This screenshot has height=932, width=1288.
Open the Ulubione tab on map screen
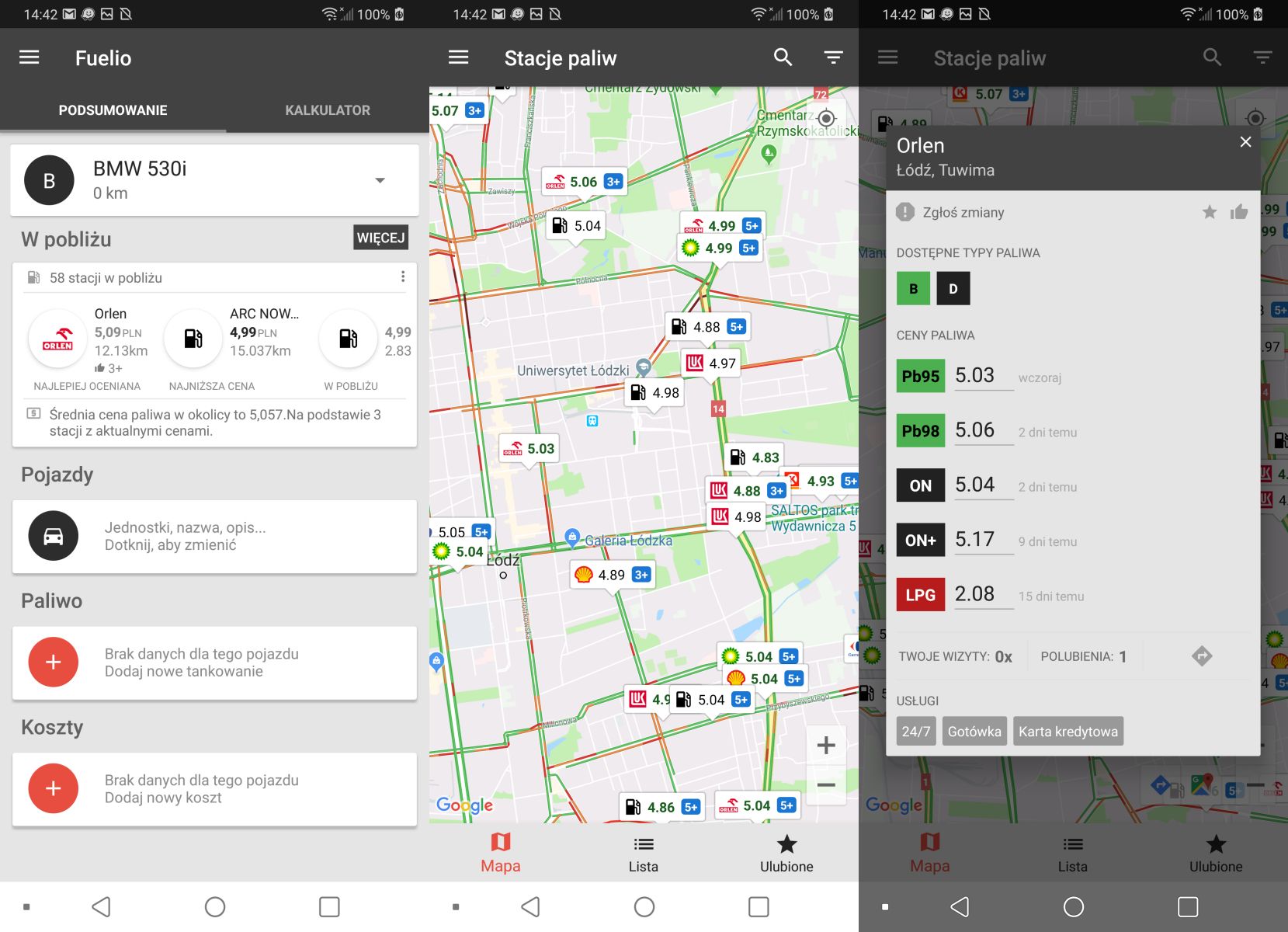tap(786, 853)
